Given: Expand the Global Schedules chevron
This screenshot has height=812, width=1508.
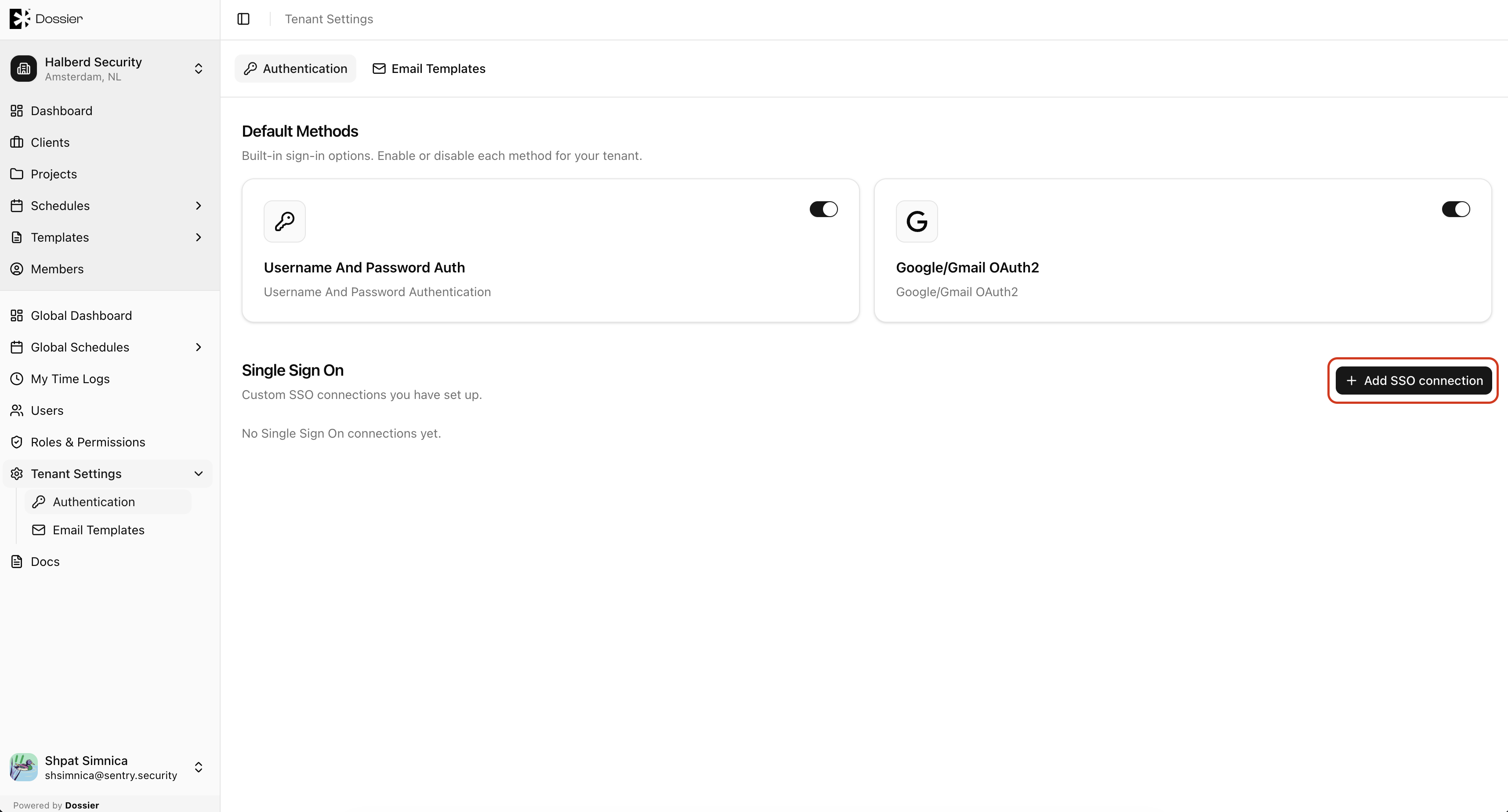Looking at the screenshot, I should 199,347.
